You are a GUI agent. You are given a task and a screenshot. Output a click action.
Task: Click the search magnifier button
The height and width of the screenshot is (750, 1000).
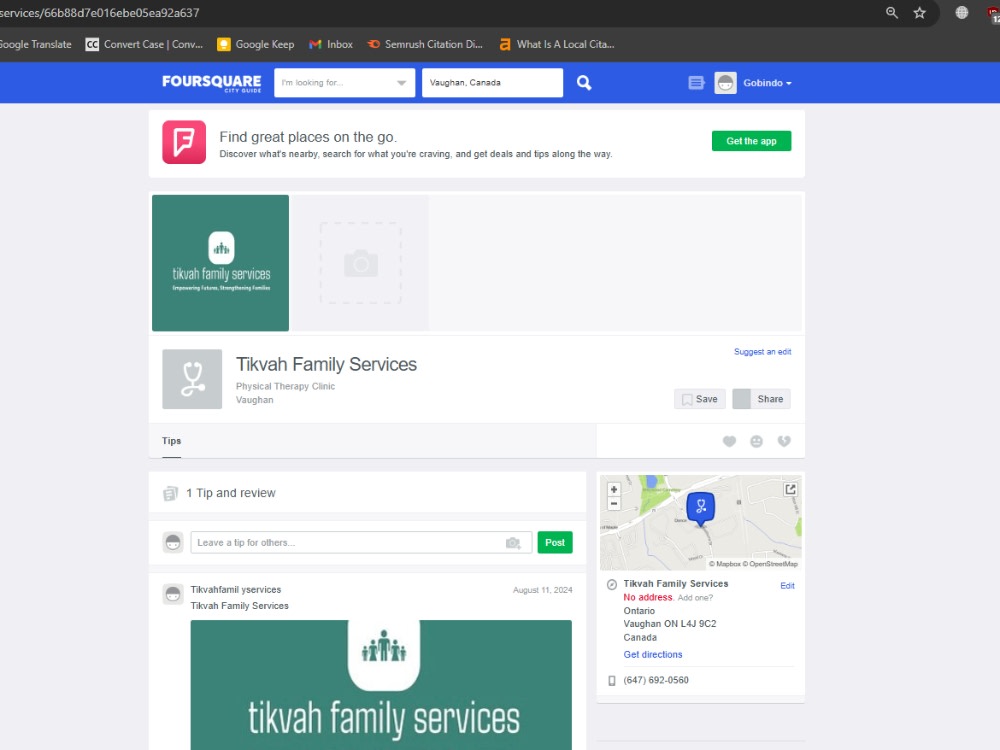click(584, 83)
